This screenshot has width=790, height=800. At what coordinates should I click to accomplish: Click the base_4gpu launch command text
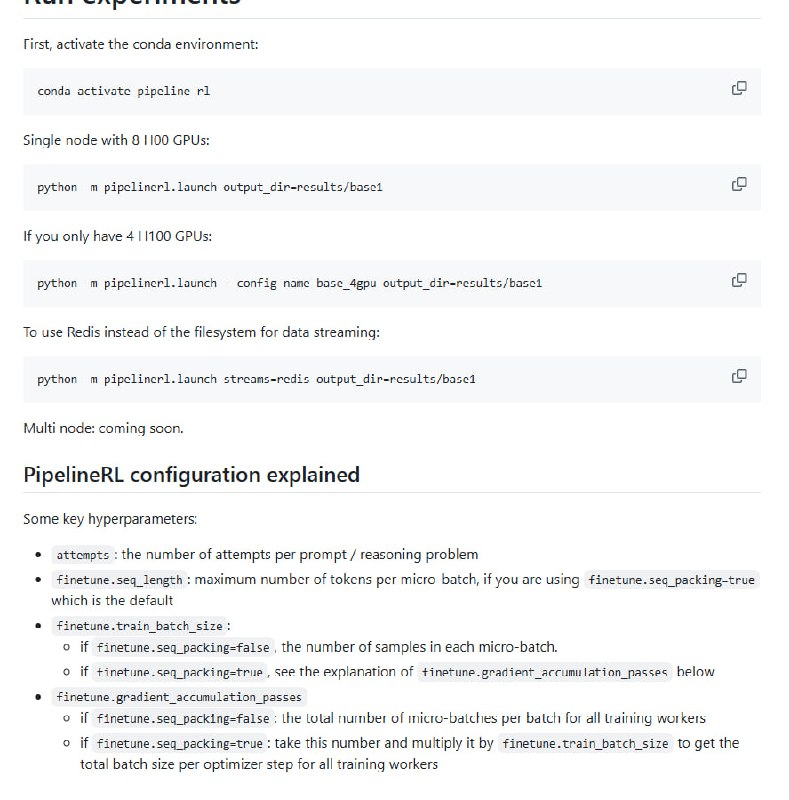[x=289, y=283]
